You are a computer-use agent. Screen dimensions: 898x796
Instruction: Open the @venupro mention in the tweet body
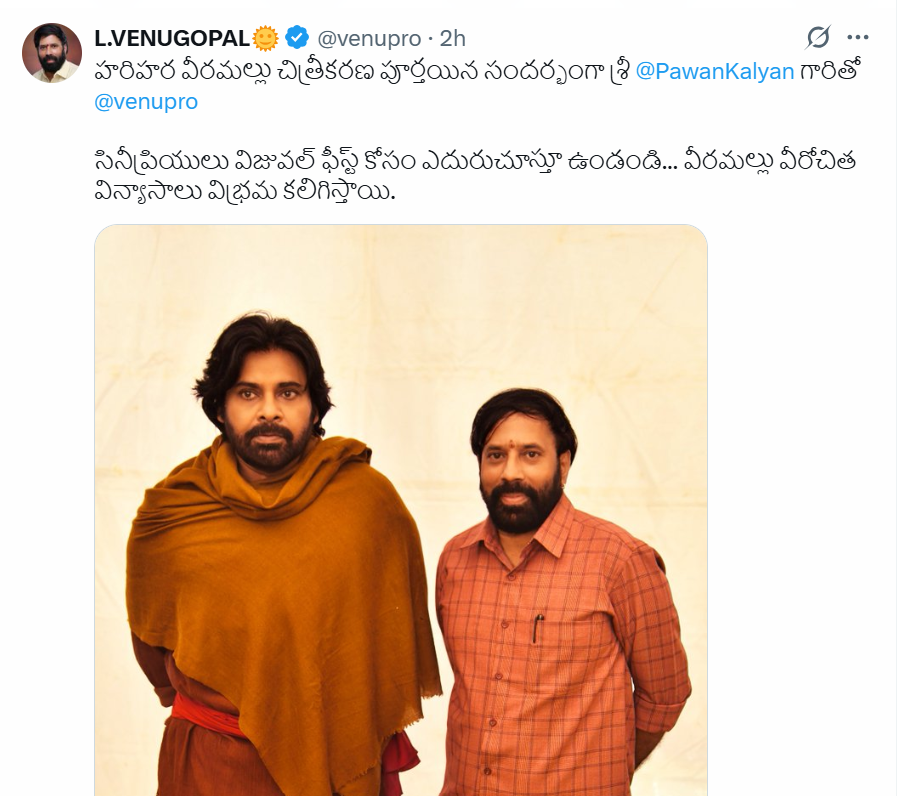tap(146, 102)
